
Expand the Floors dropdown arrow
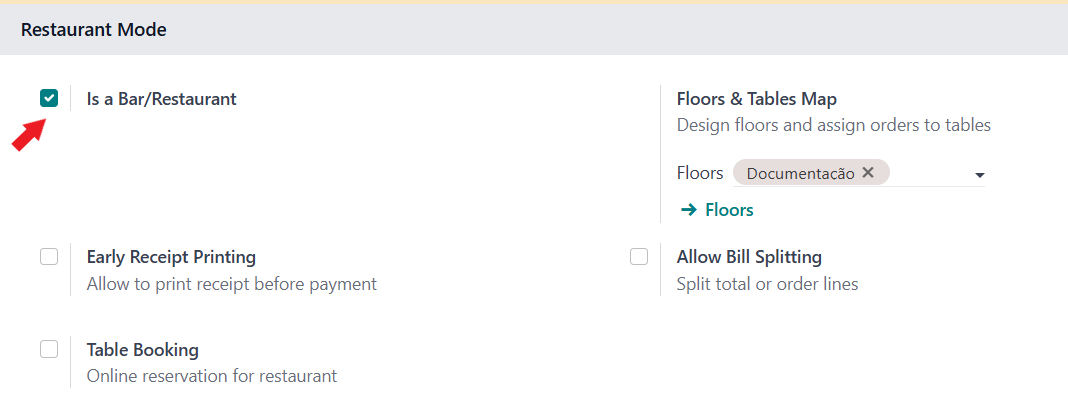[979, 175]
